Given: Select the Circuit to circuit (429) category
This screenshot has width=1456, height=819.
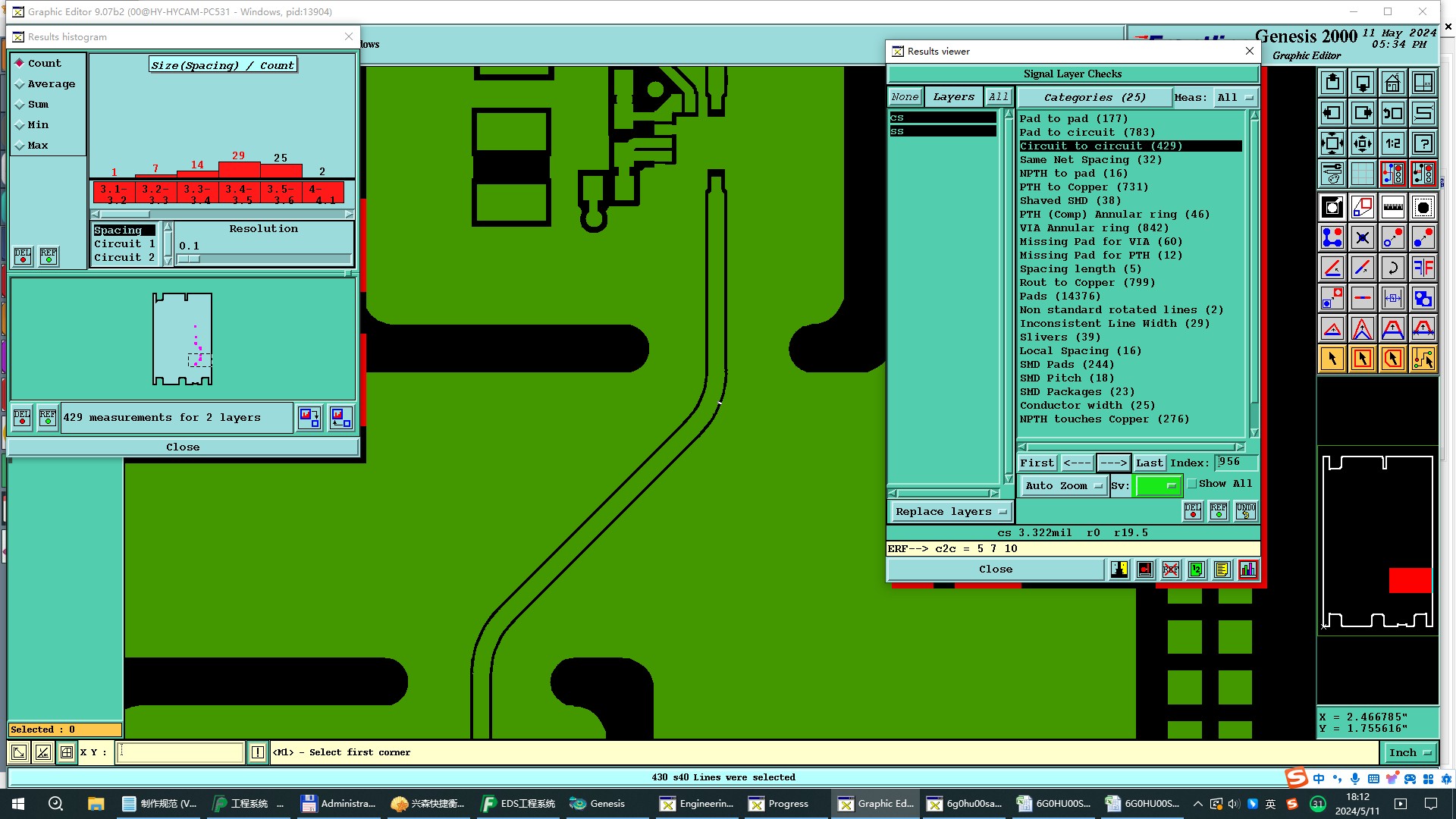Looking at the screenshot, I should tap(1130, 146).
